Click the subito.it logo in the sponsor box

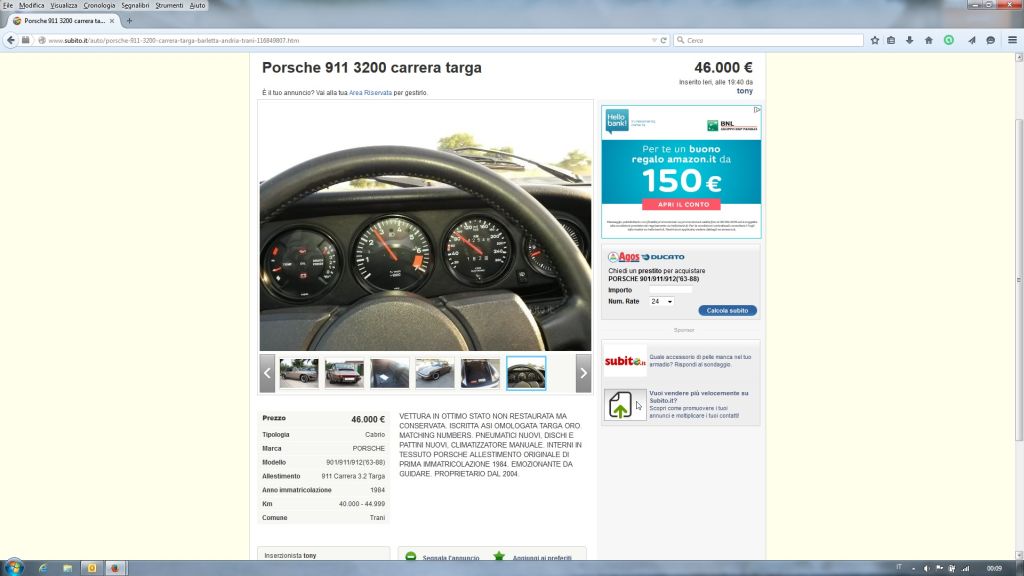pos(624,361)
